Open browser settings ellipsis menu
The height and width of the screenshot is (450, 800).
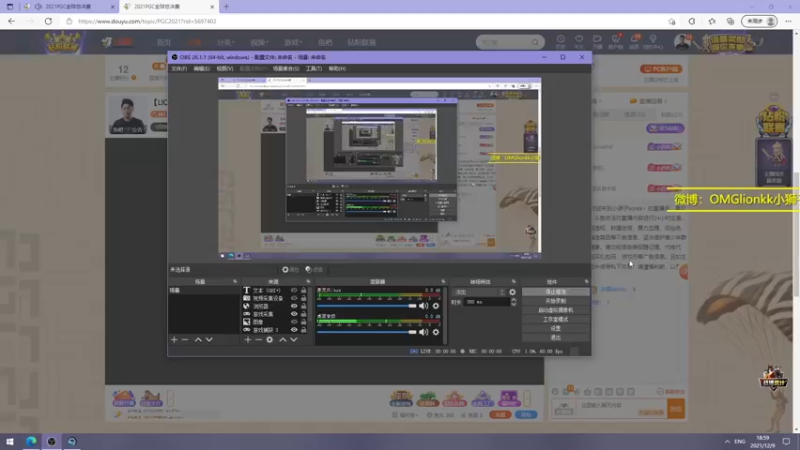click(x=789, y=21)
